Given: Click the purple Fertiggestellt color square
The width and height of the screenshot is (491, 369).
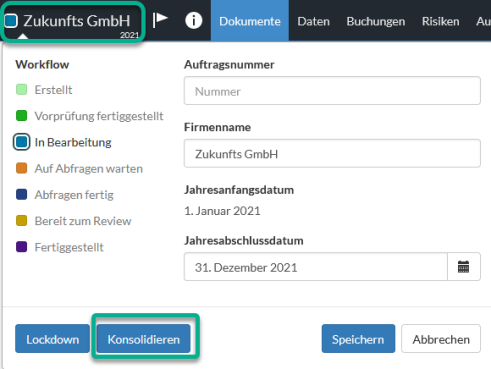Looking at the screenshot, I should point(22,247).
